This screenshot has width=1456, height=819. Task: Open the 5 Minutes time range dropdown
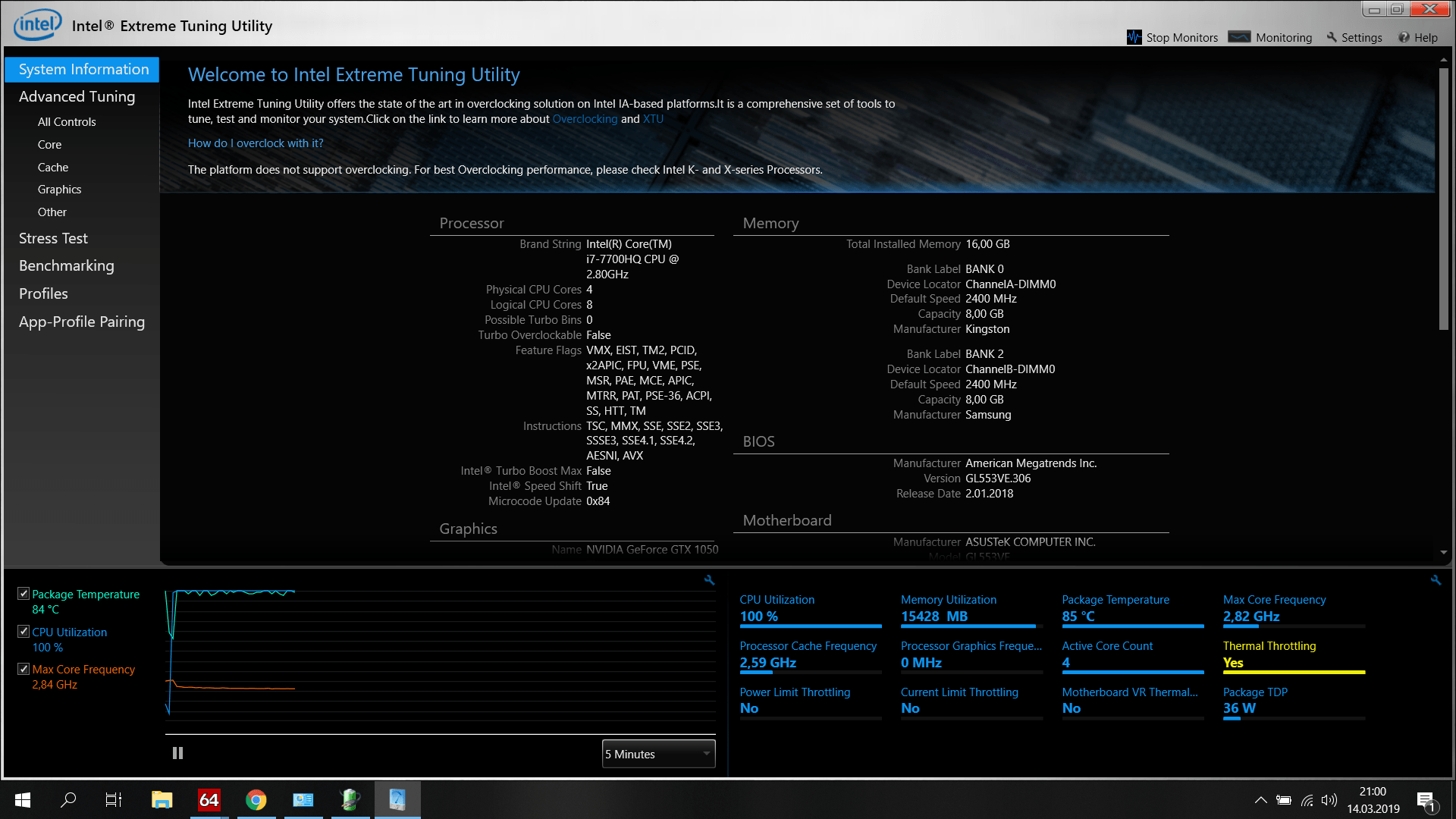coord(658,754)
